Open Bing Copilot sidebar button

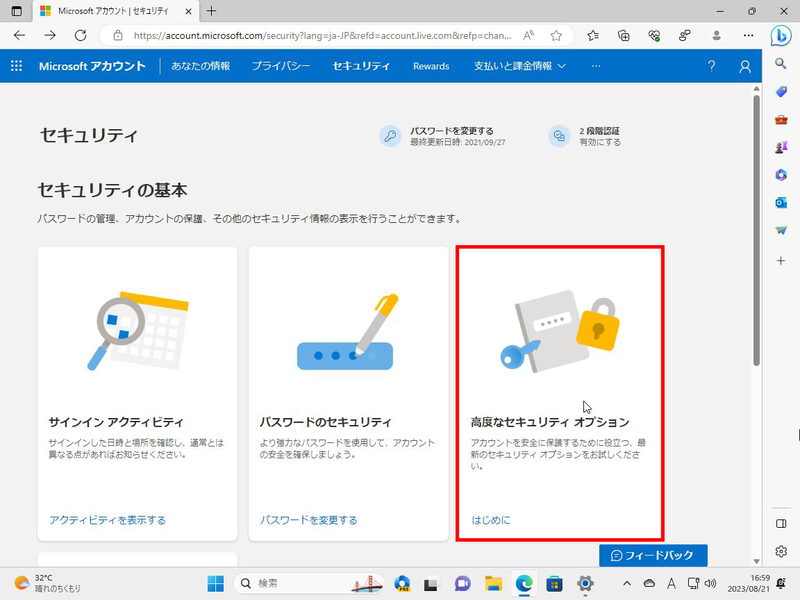(781, 36)
